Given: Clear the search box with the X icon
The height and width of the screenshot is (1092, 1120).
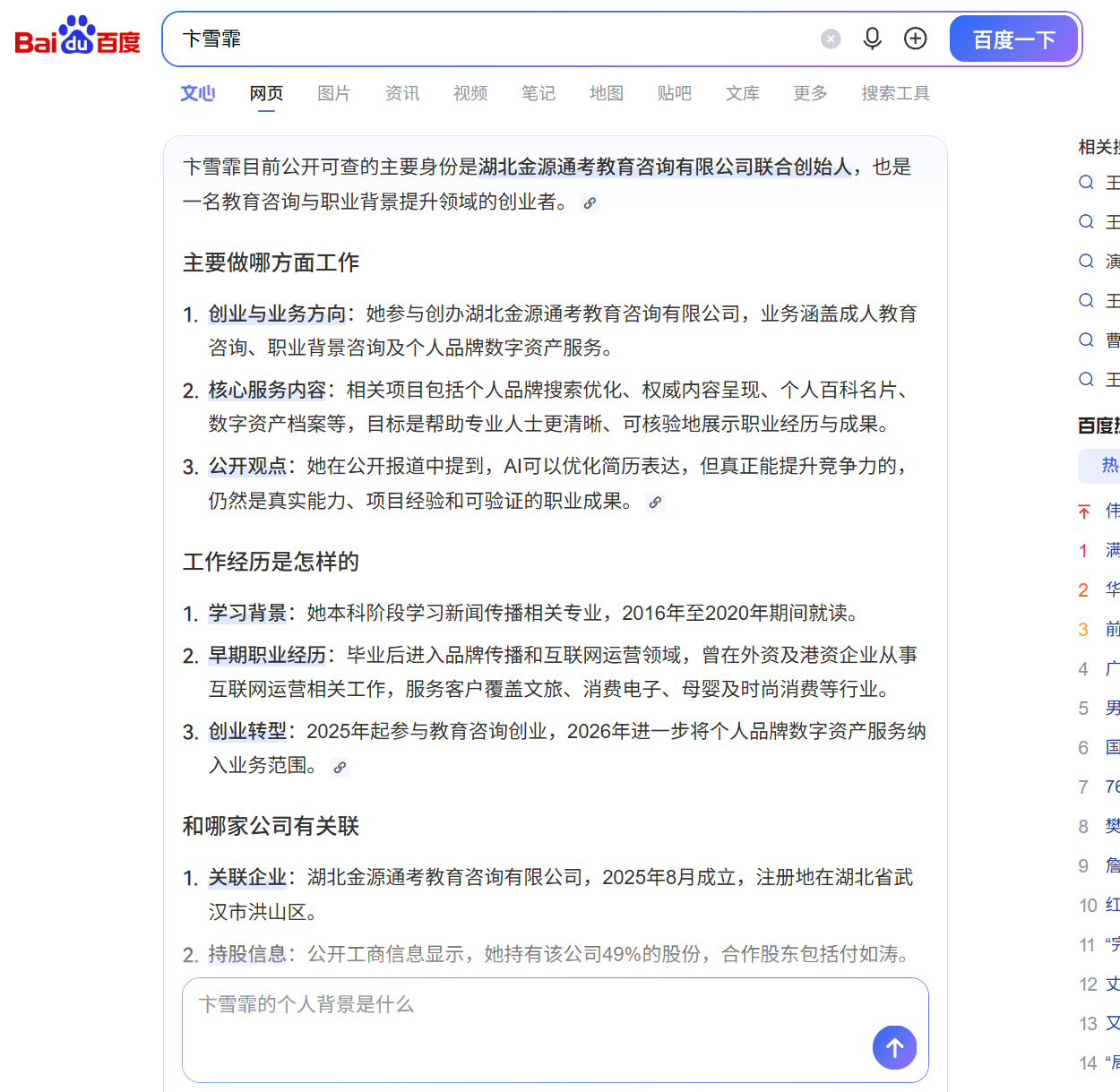Looking at the screenshot, I should click(831, 39).
